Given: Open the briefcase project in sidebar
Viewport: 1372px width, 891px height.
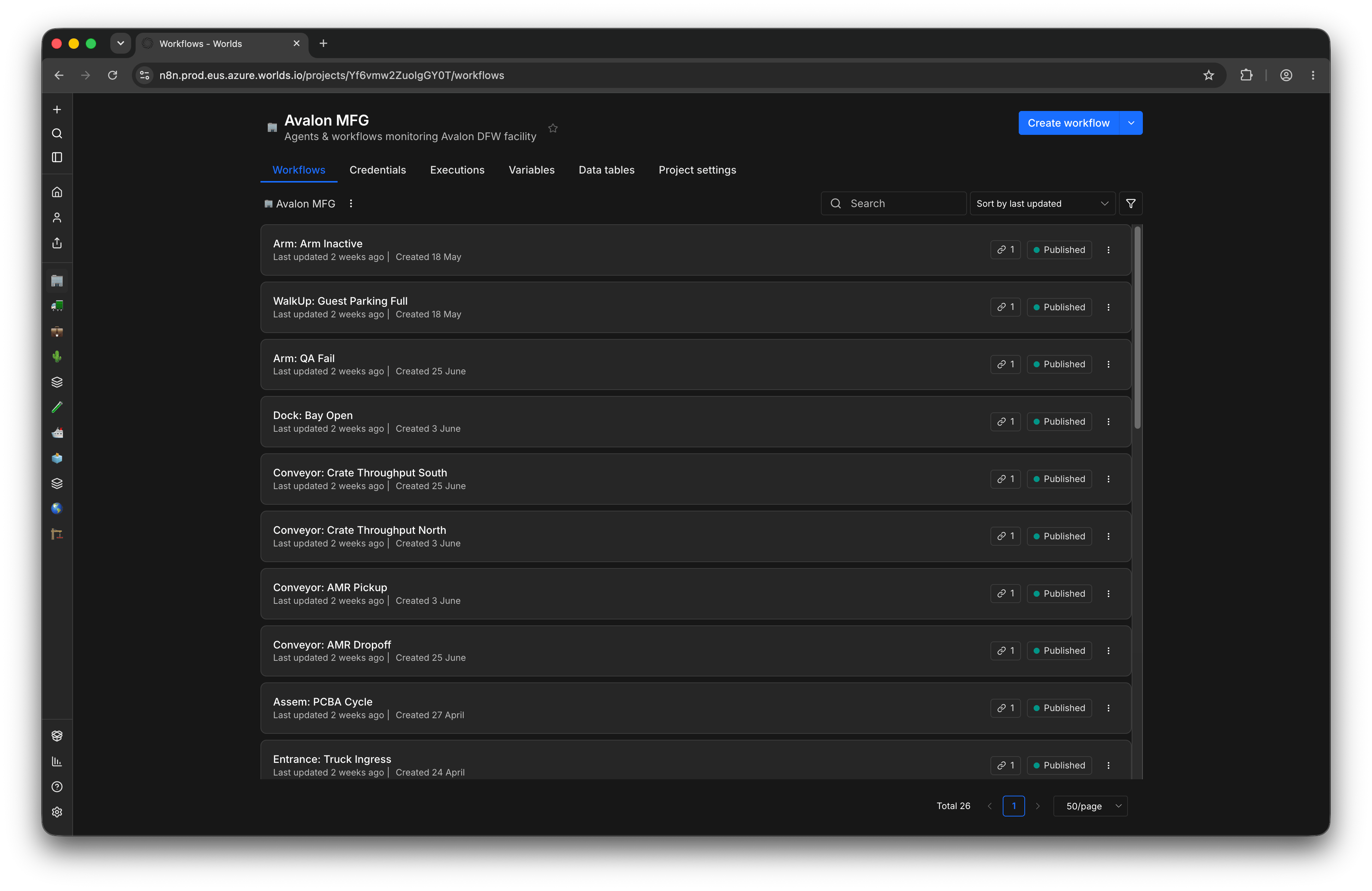Looking at the screenshot, I should [57, 332].
